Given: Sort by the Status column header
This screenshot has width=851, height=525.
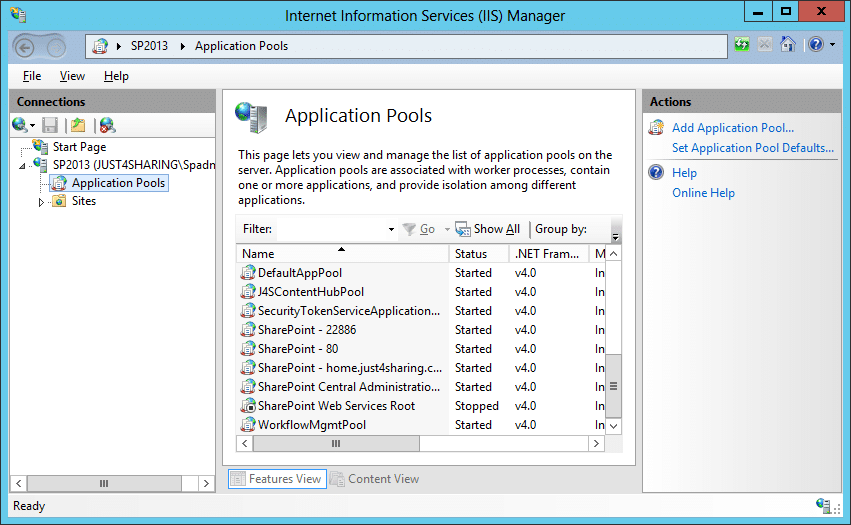Looking at the screenshot, I should (479, 254).
